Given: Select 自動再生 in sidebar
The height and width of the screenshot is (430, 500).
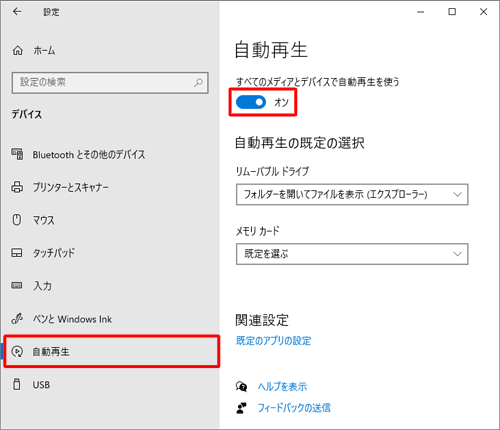Looking at the screenshot, I should (x=111, y=352).
